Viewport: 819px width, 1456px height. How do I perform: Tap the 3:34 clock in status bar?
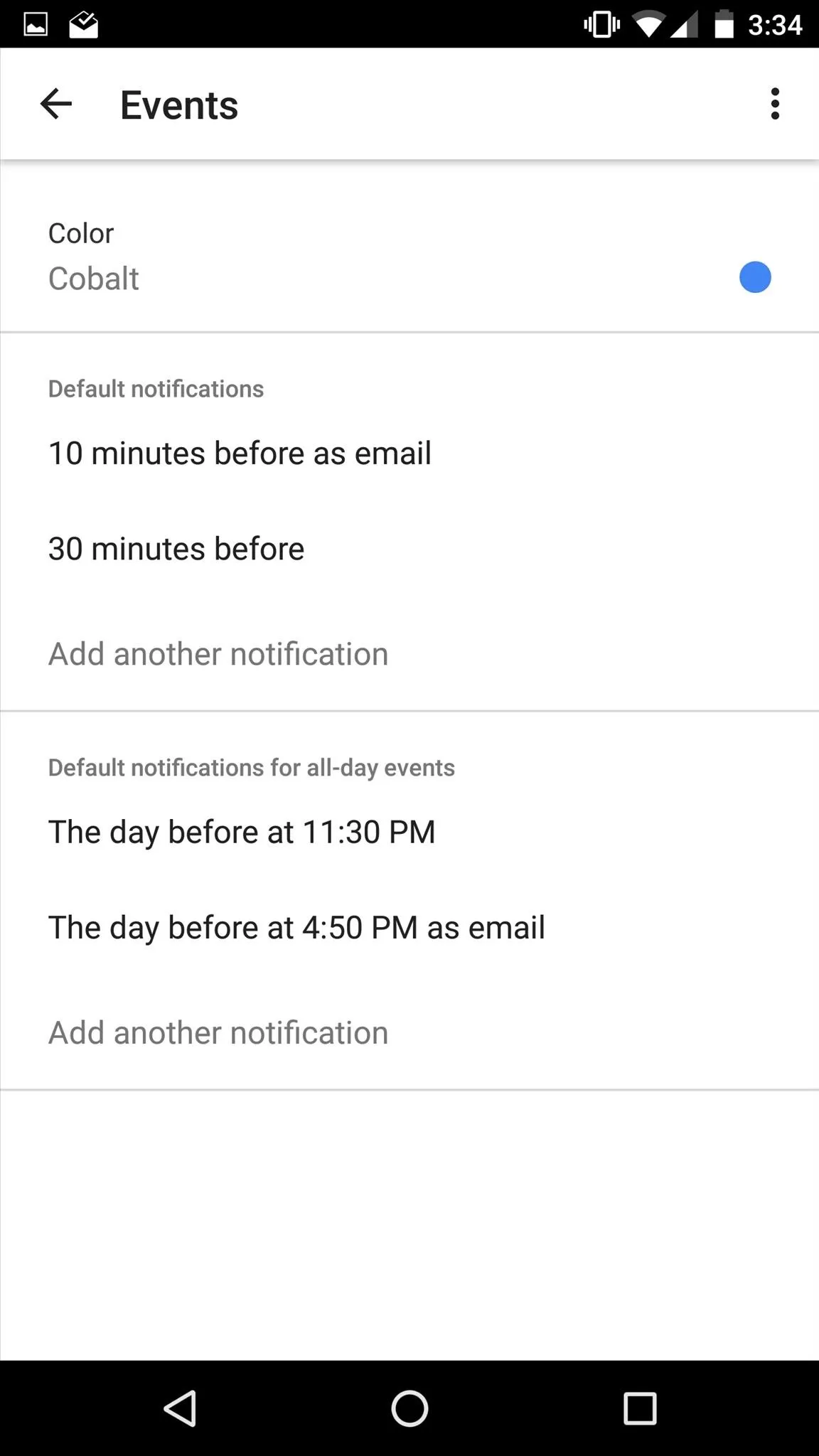(774, 26)
